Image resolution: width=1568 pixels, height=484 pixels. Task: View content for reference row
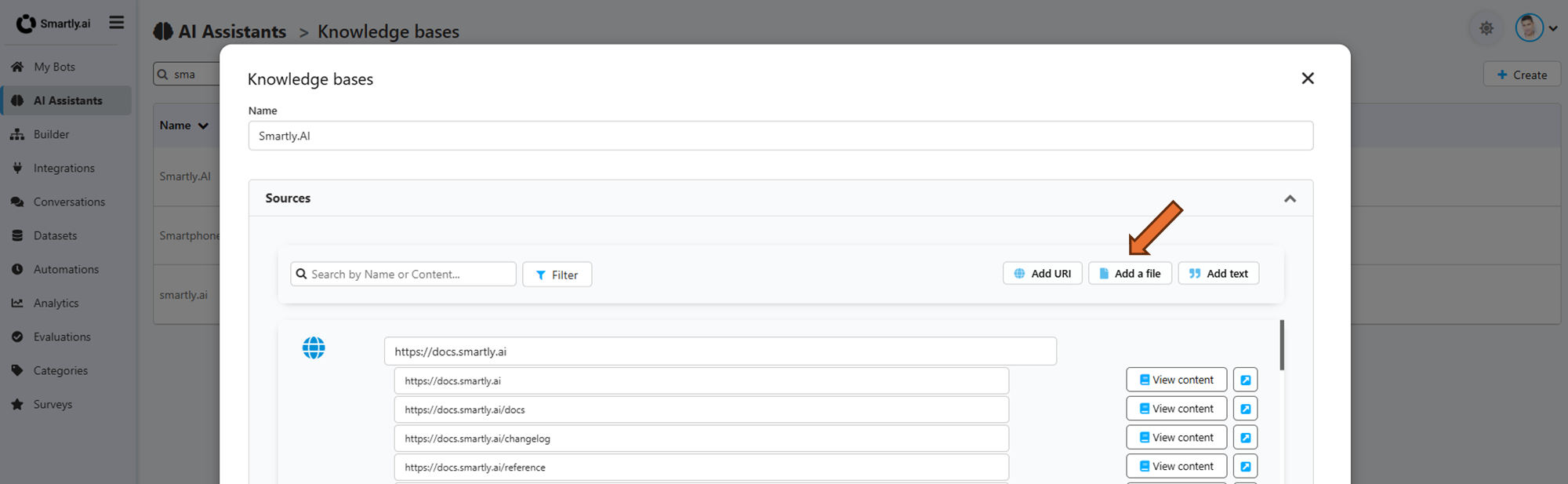[1176, 466]
